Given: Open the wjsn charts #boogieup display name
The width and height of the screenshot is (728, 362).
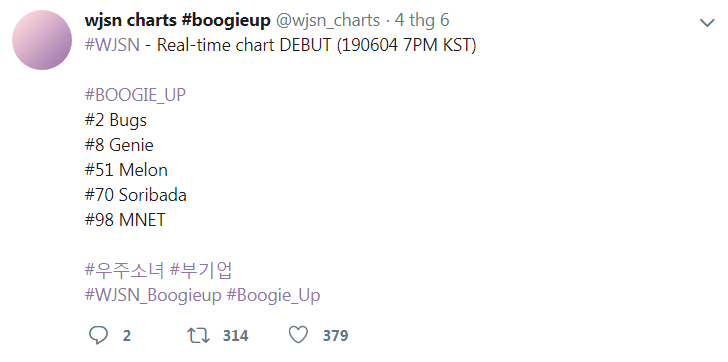Looking at the screenshot, I should pos(177,20).
